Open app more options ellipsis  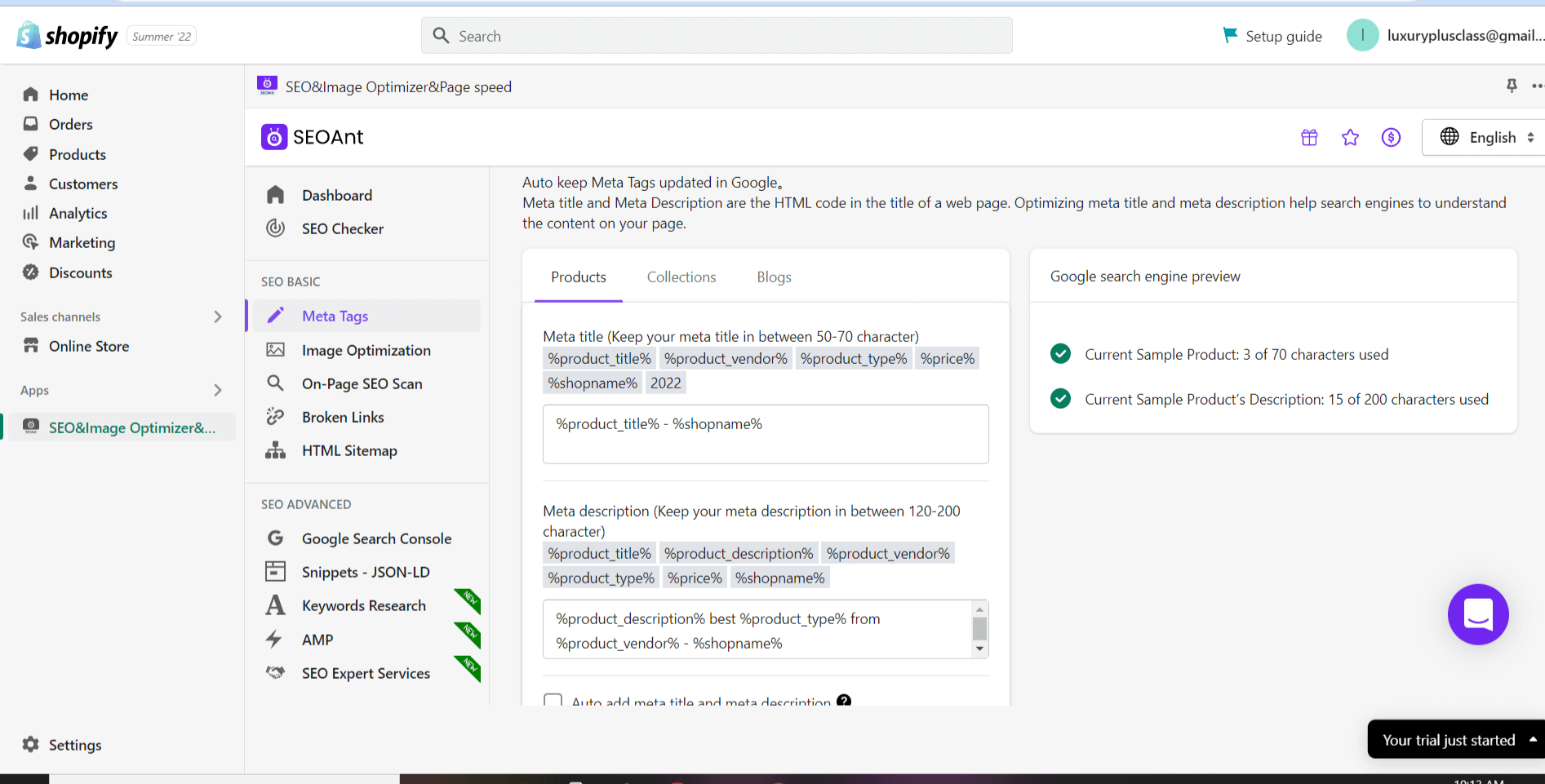pos(1538,86)
